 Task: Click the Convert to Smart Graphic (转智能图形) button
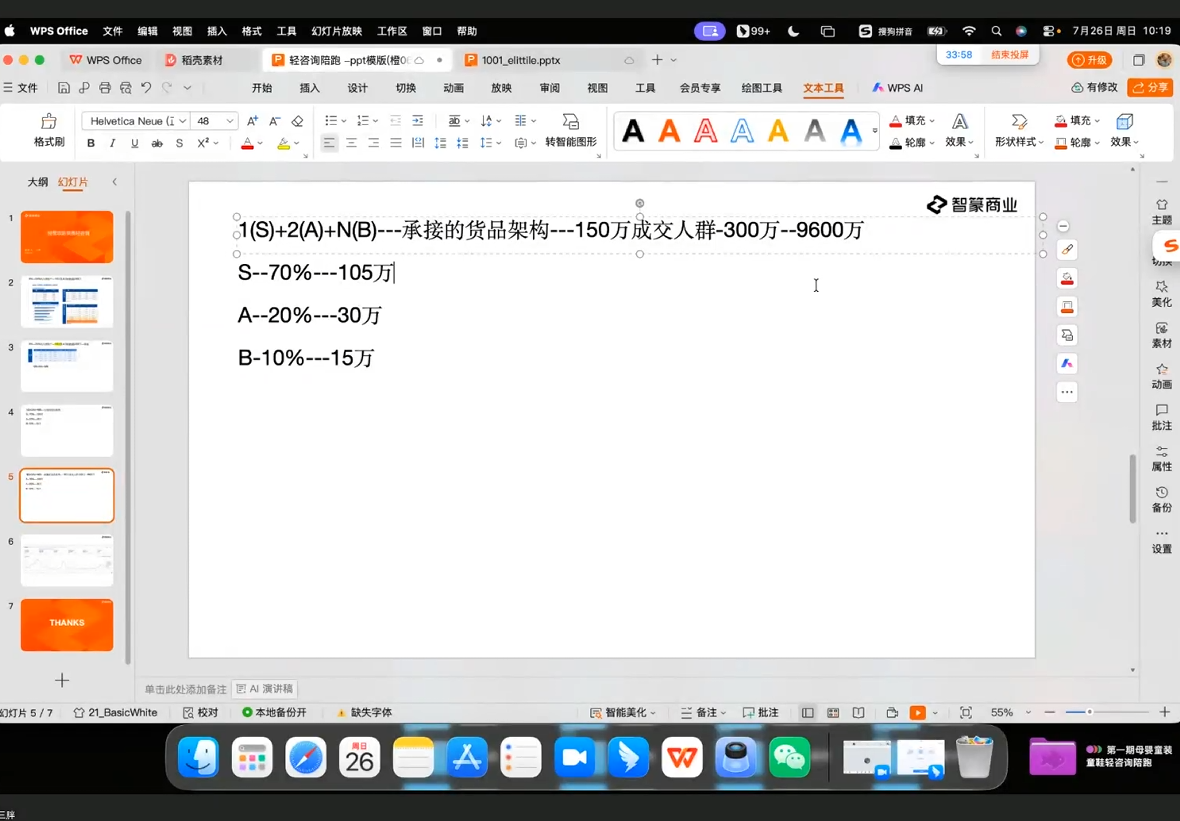click(x=571, y=130)
